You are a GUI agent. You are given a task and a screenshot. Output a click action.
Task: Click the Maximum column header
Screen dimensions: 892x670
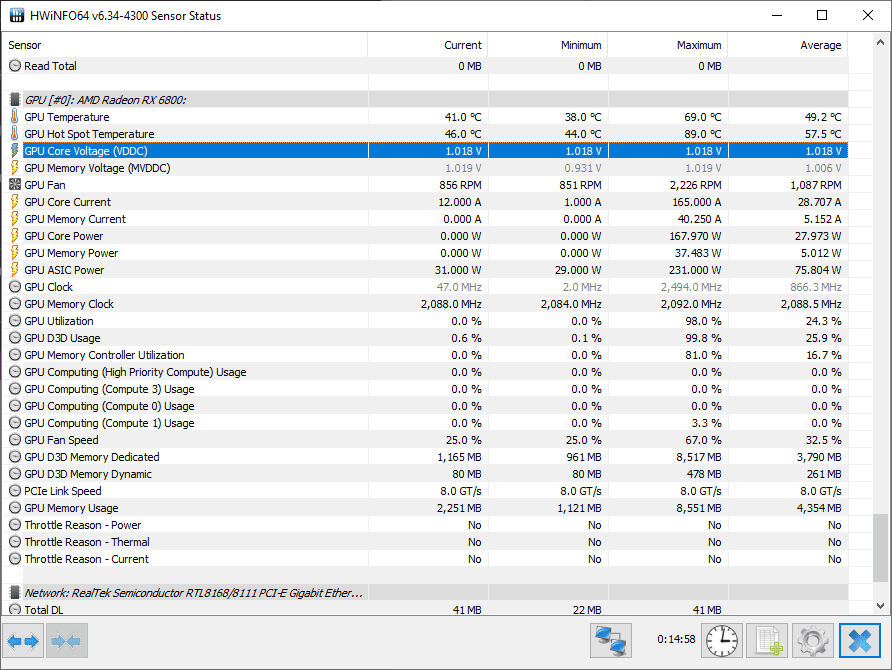point(668,45)
